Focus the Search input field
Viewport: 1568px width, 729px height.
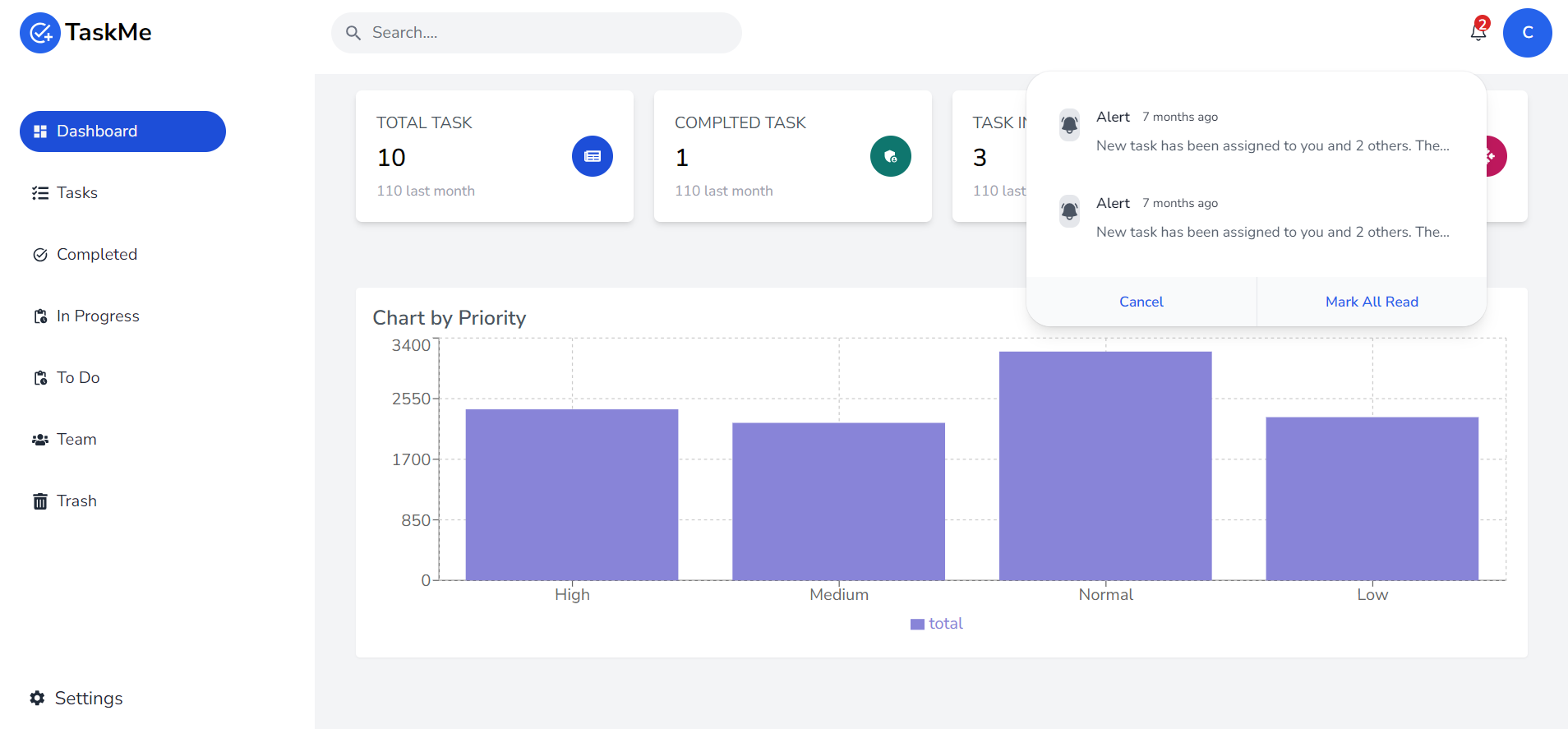click(537, 33)
